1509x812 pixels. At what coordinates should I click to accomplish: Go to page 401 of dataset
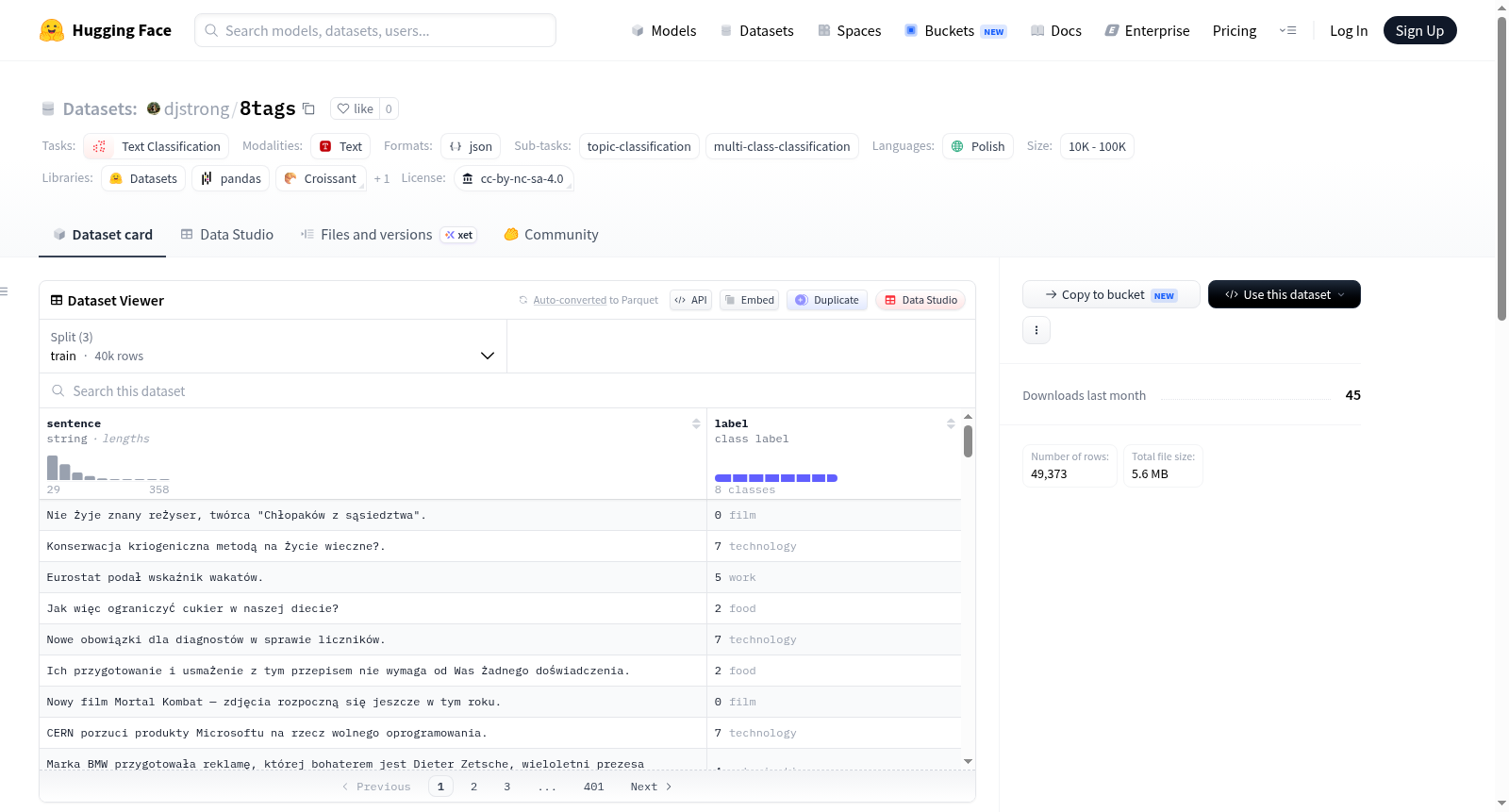pos(593,787)
